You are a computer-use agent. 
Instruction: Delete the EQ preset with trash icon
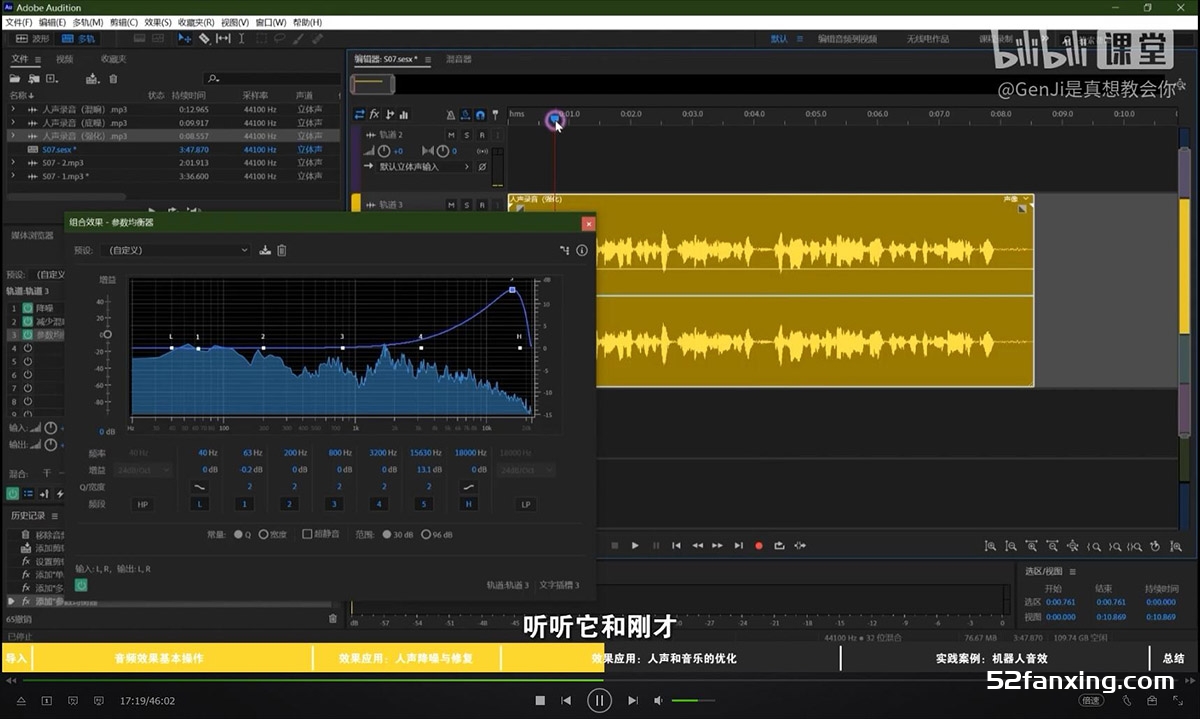281,250
